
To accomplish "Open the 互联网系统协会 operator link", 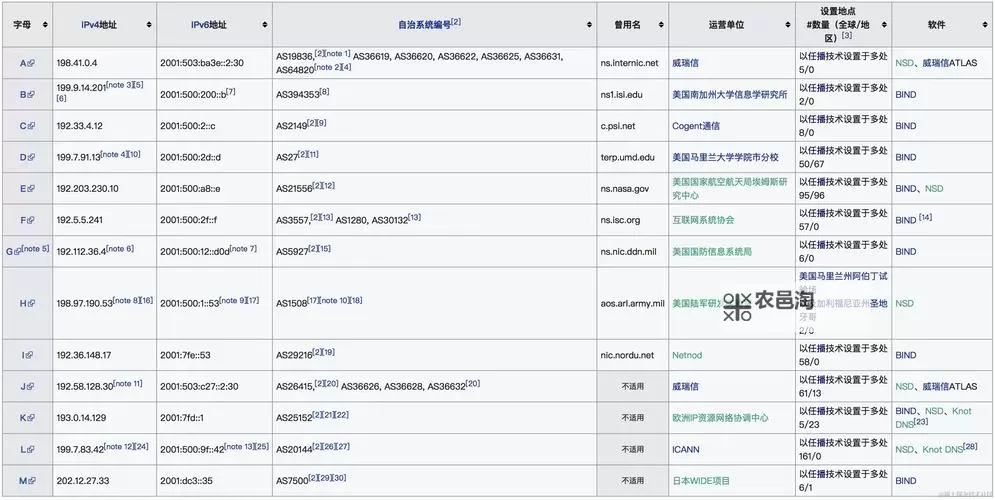I will coord(703,220).
